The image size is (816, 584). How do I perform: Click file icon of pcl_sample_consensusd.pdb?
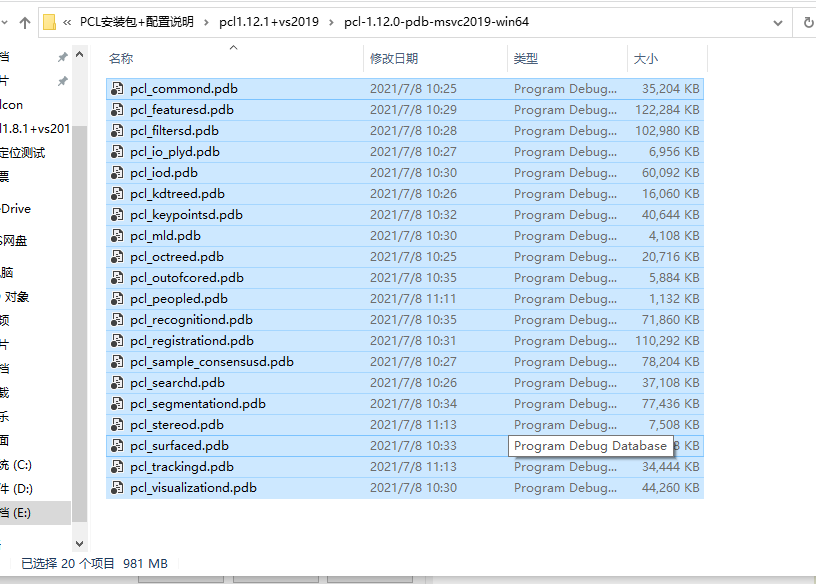tap(117, 362)
